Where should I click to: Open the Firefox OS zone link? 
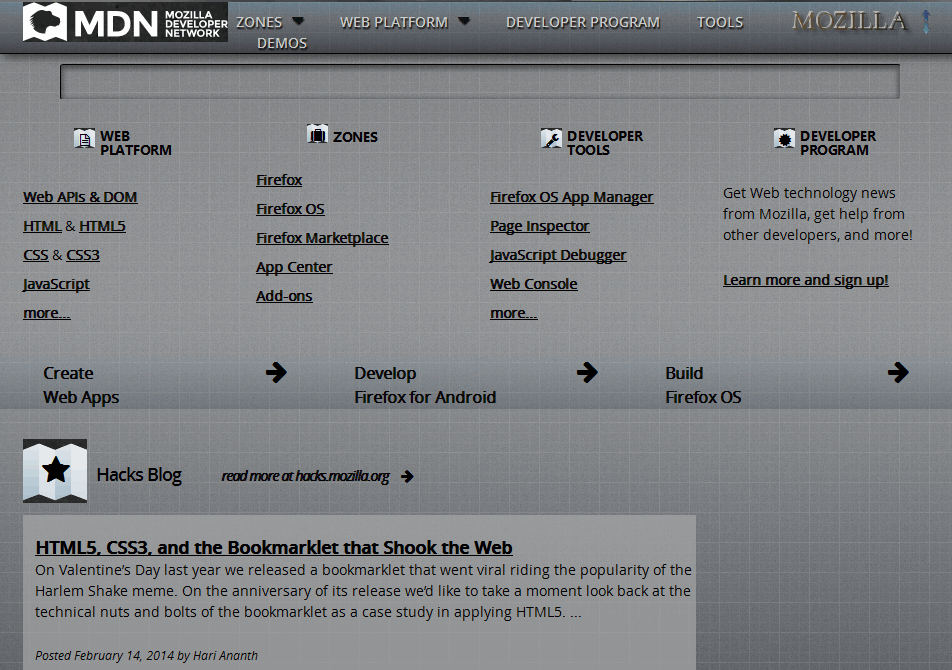[x=290, y=209]
